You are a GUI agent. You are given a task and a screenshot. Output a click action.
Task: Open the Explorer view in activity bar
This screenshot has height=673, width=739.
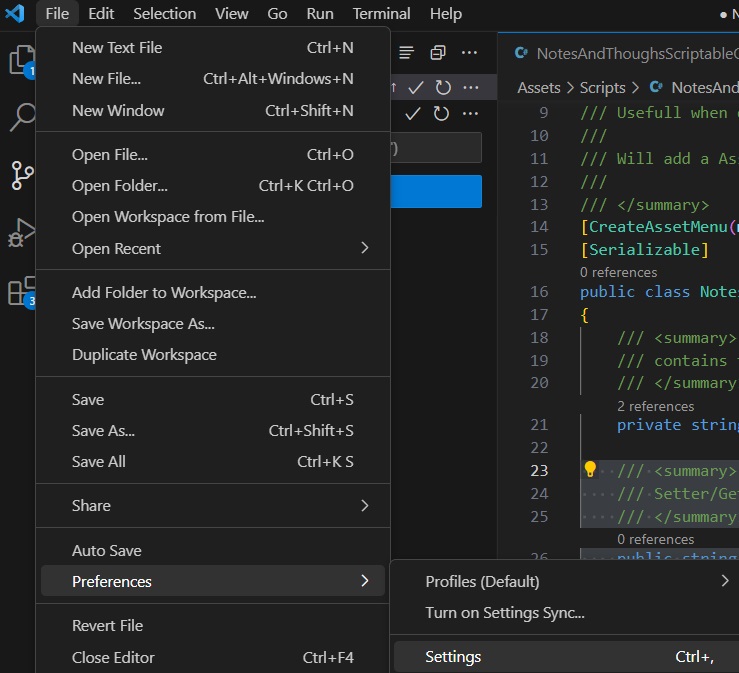(20, 60)
